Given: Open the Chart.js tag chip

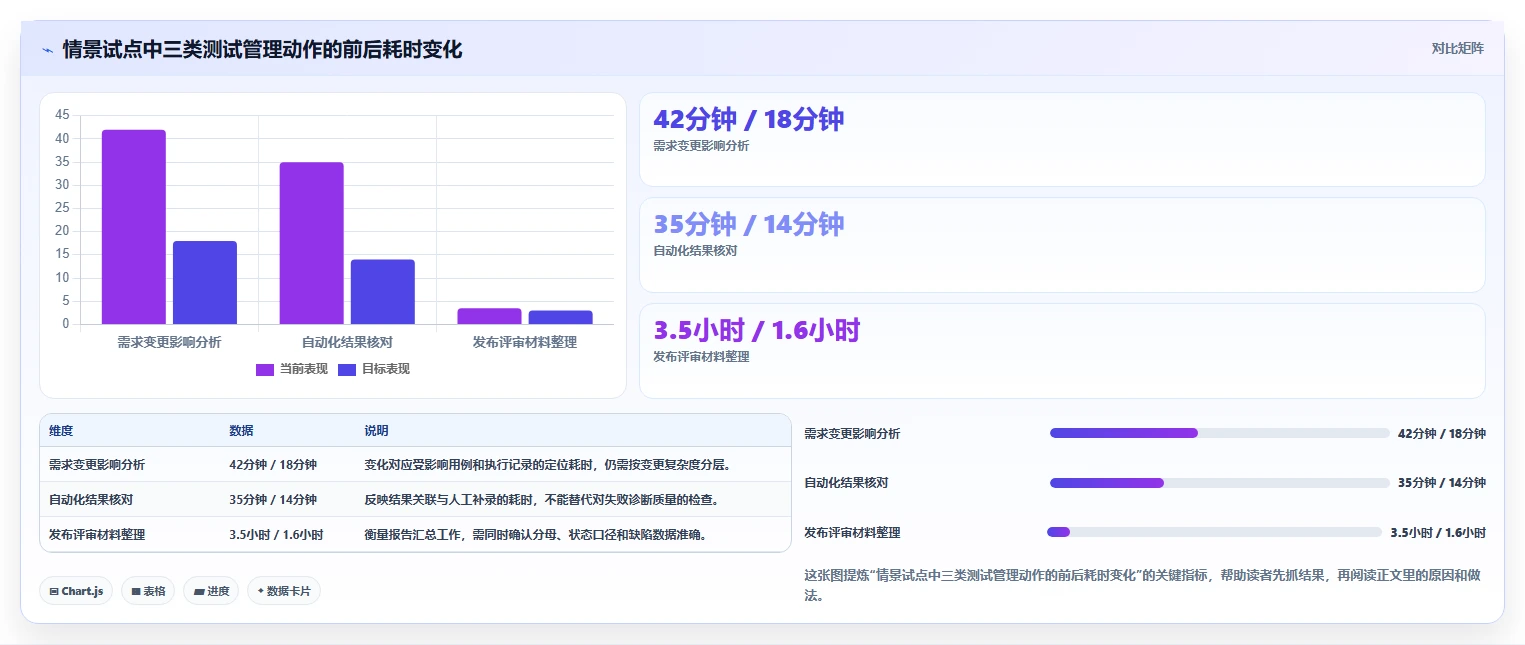Looking at the screenshot, I should (76, 591).
